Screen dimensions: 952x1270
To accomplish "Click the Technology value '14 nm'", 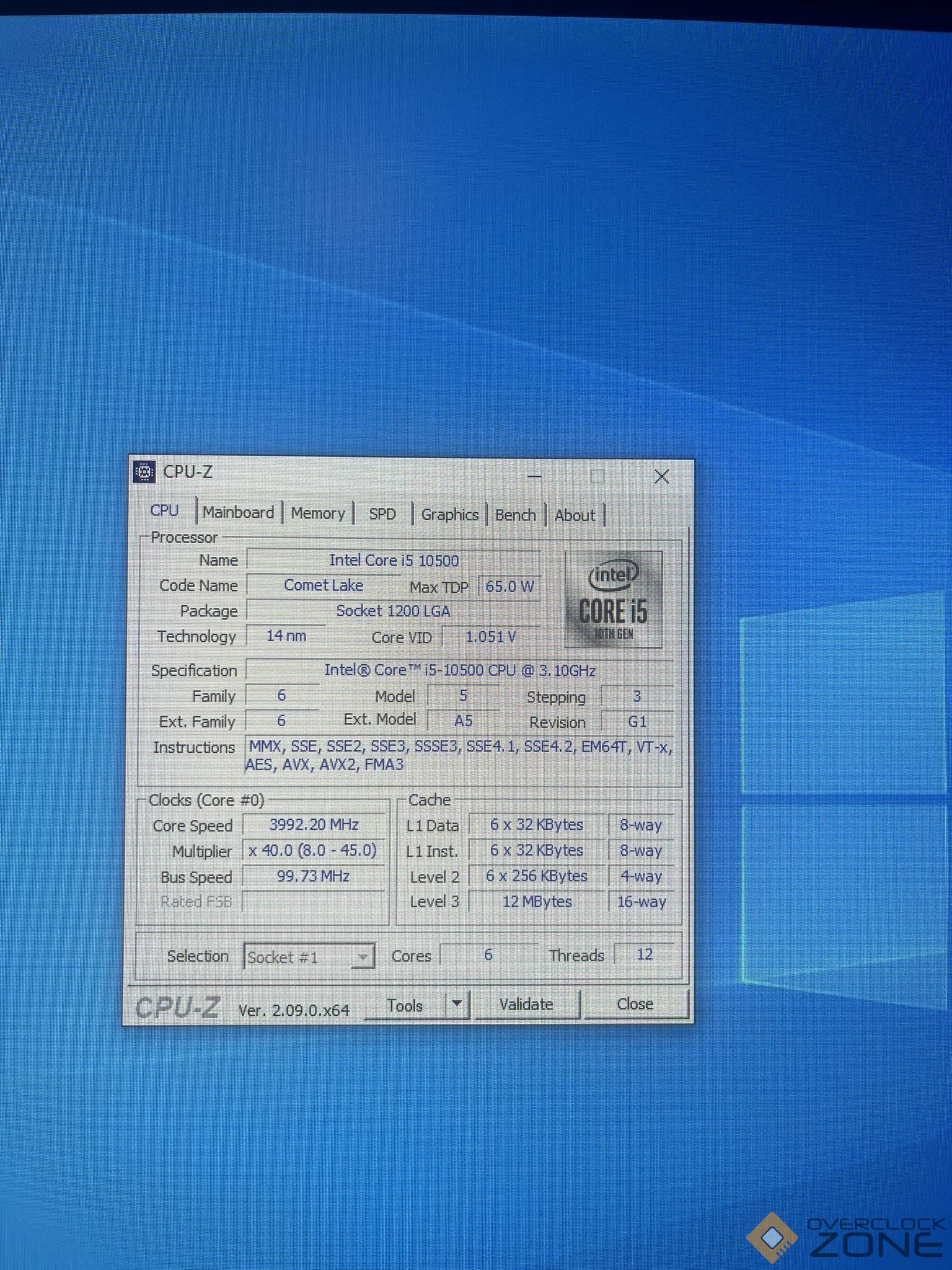I will [x=286, y=636].
